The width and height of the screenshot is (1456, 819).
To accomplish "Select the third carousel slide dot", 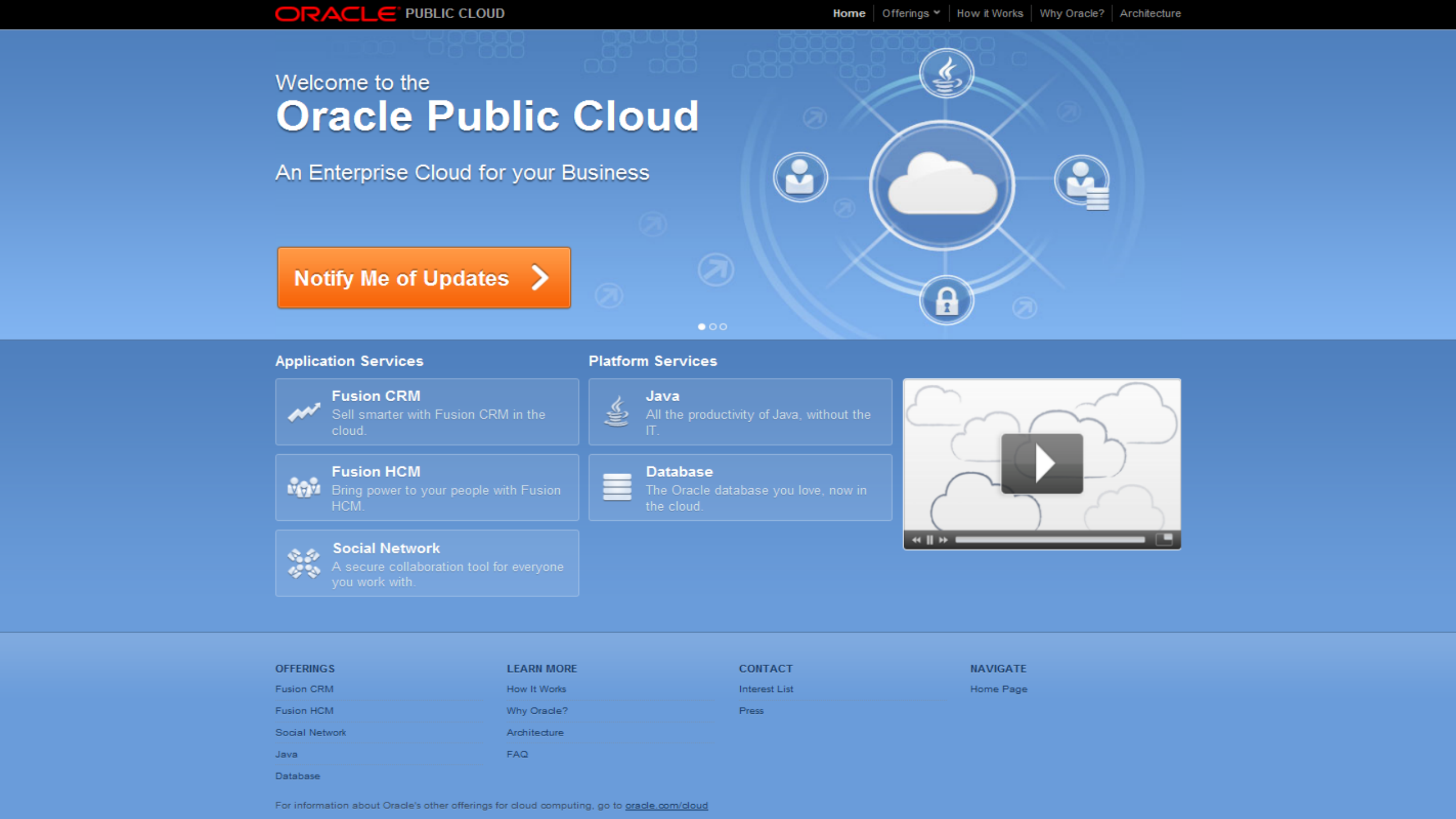I will pos(723,327).
